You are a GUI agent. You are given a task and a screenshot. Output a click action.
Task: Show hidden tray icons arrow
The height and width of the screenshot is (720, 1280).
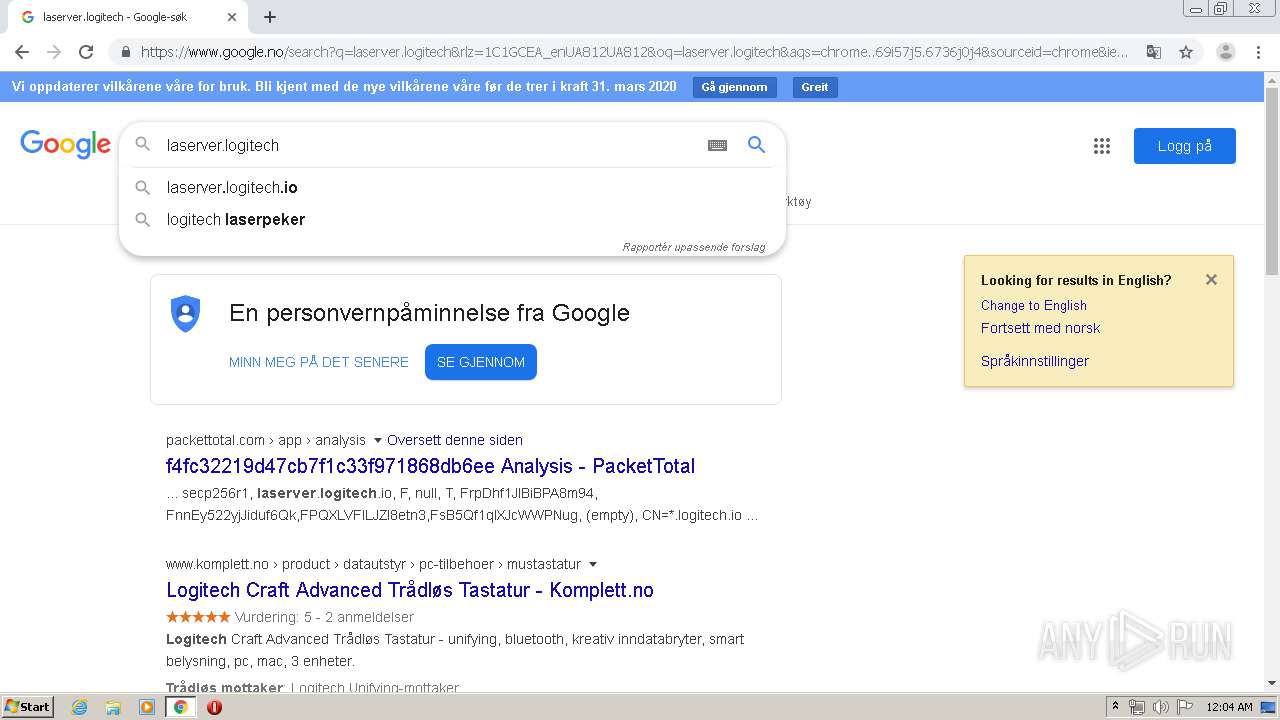coord(1115,707)
